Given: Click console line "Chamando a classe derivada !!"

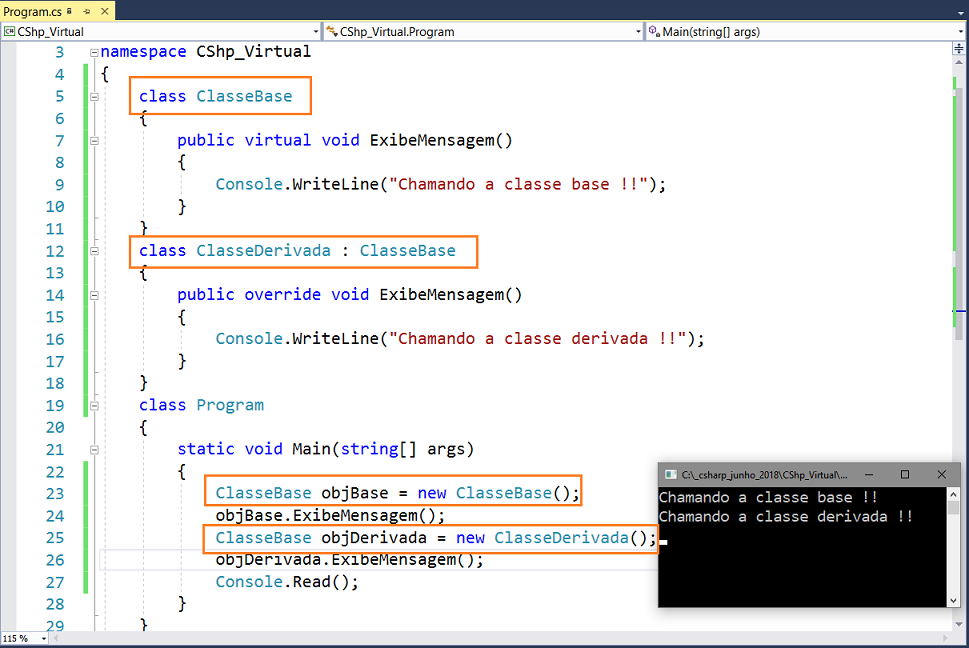Looking at the screenshot, I should 785,516.
